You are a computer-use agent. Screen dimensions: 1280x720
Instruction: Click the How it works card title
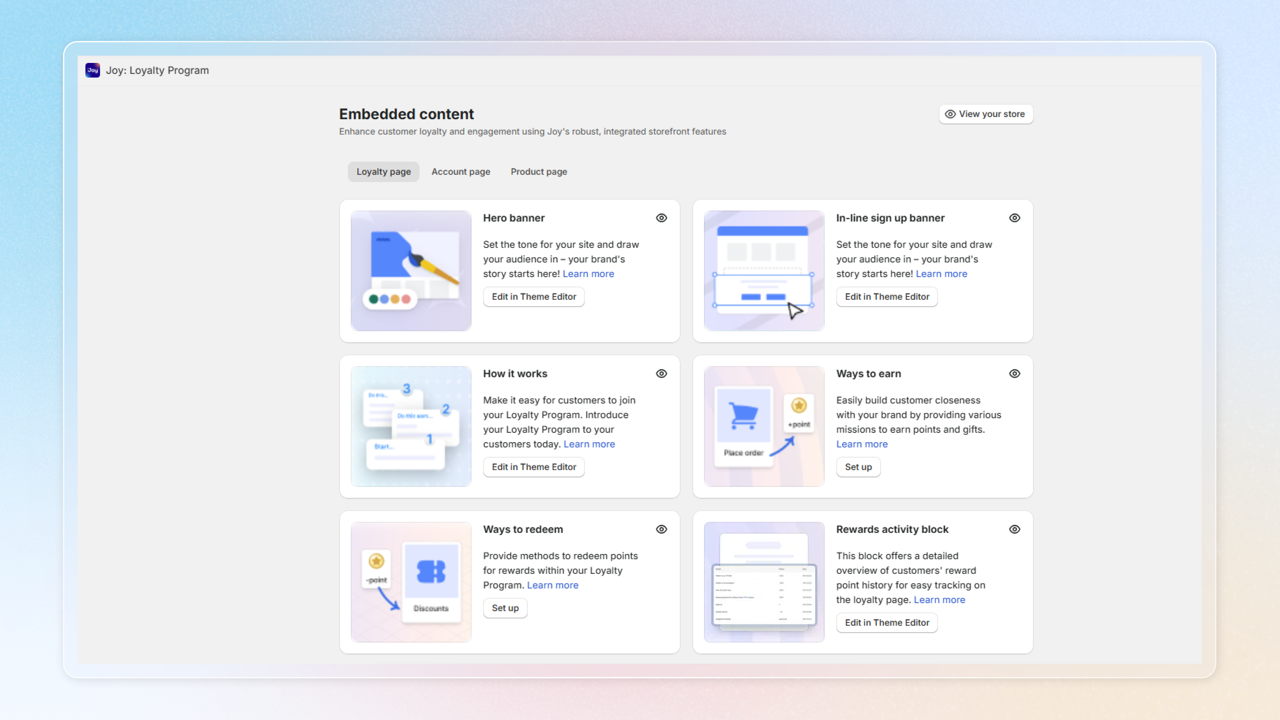point(515,374)
